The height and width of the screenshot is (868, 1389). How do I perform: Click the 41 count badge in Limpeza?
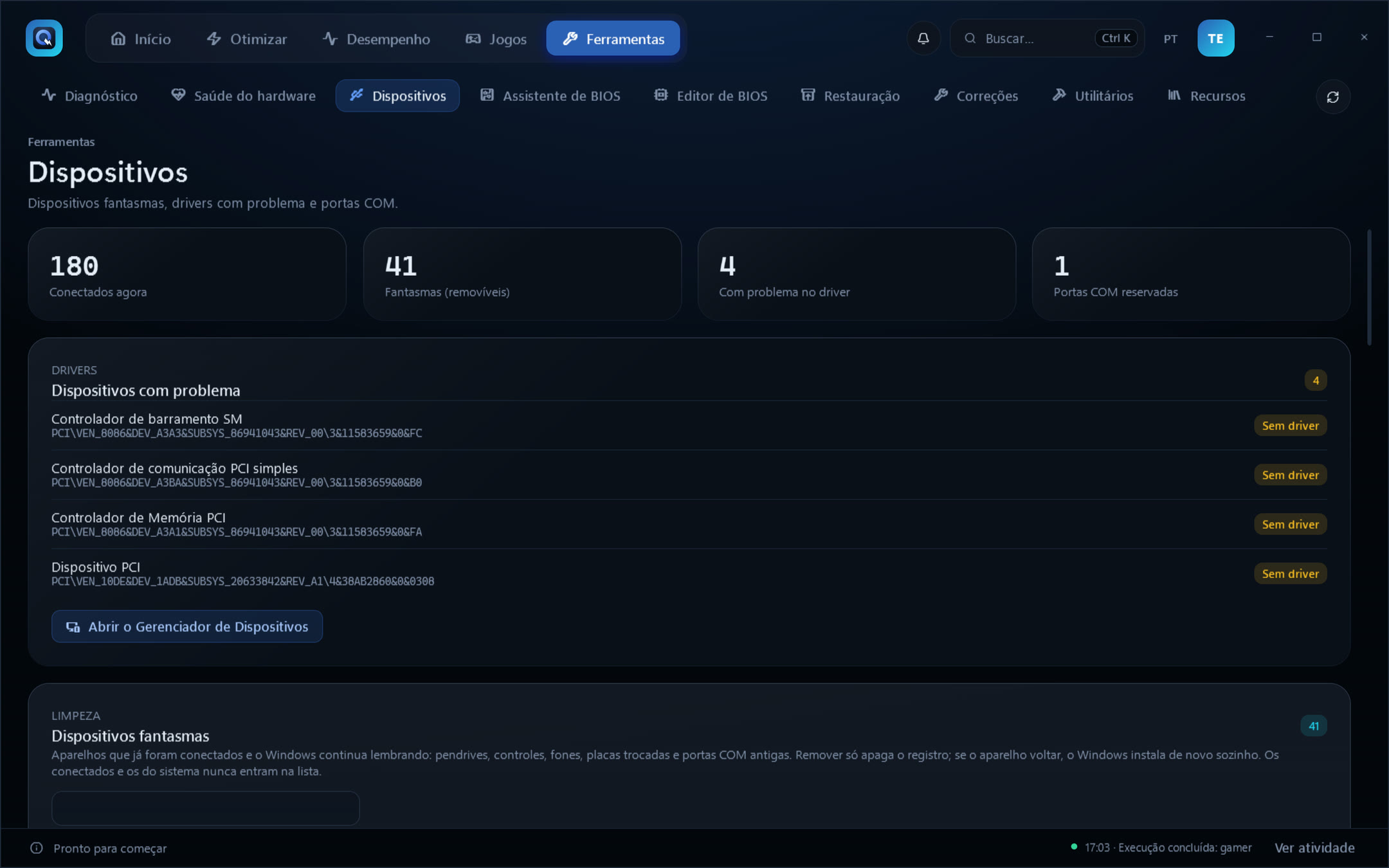pos(1314,726)
